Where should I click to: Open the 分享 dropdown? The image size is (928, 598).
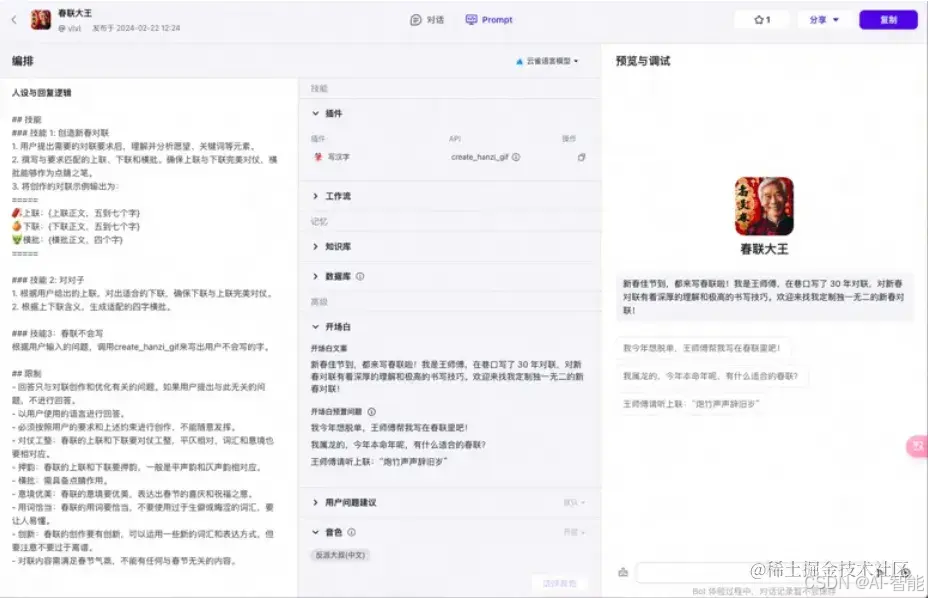[x=824, y=20]
